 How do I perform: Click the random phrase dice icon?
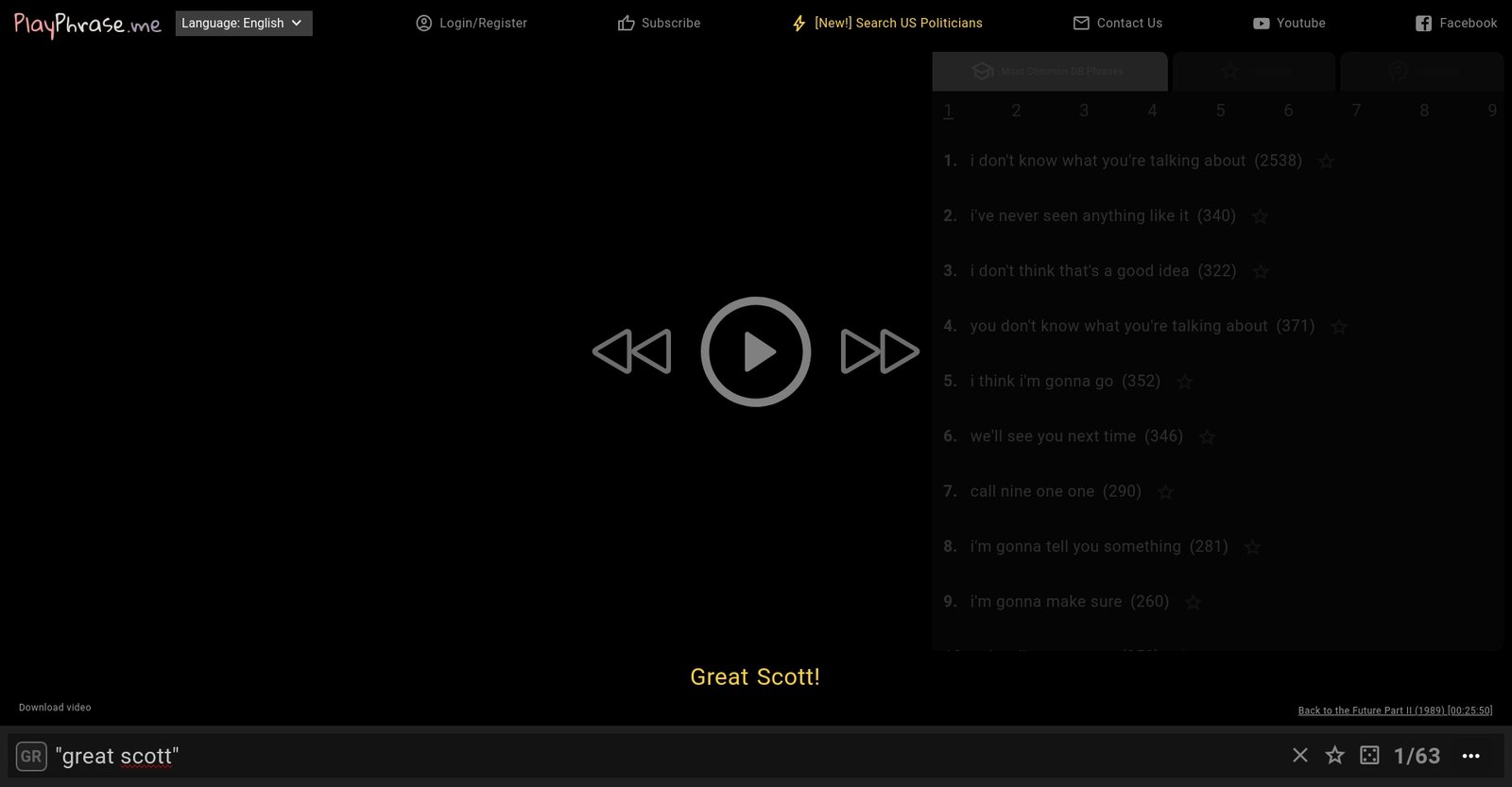pos(1369,755)
